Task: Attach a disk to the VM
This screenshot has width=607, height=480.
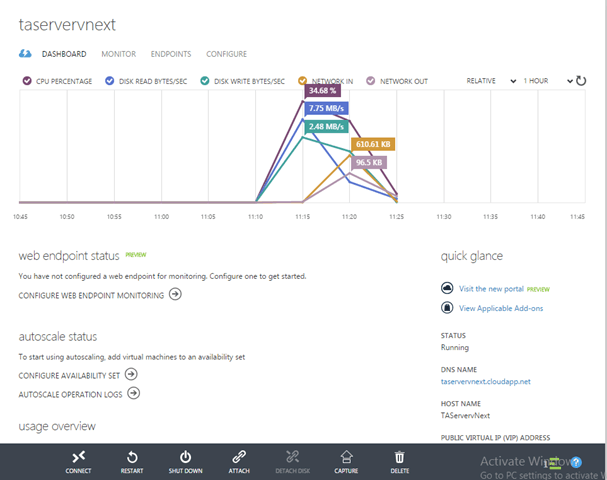Action: tap(239, 462)
